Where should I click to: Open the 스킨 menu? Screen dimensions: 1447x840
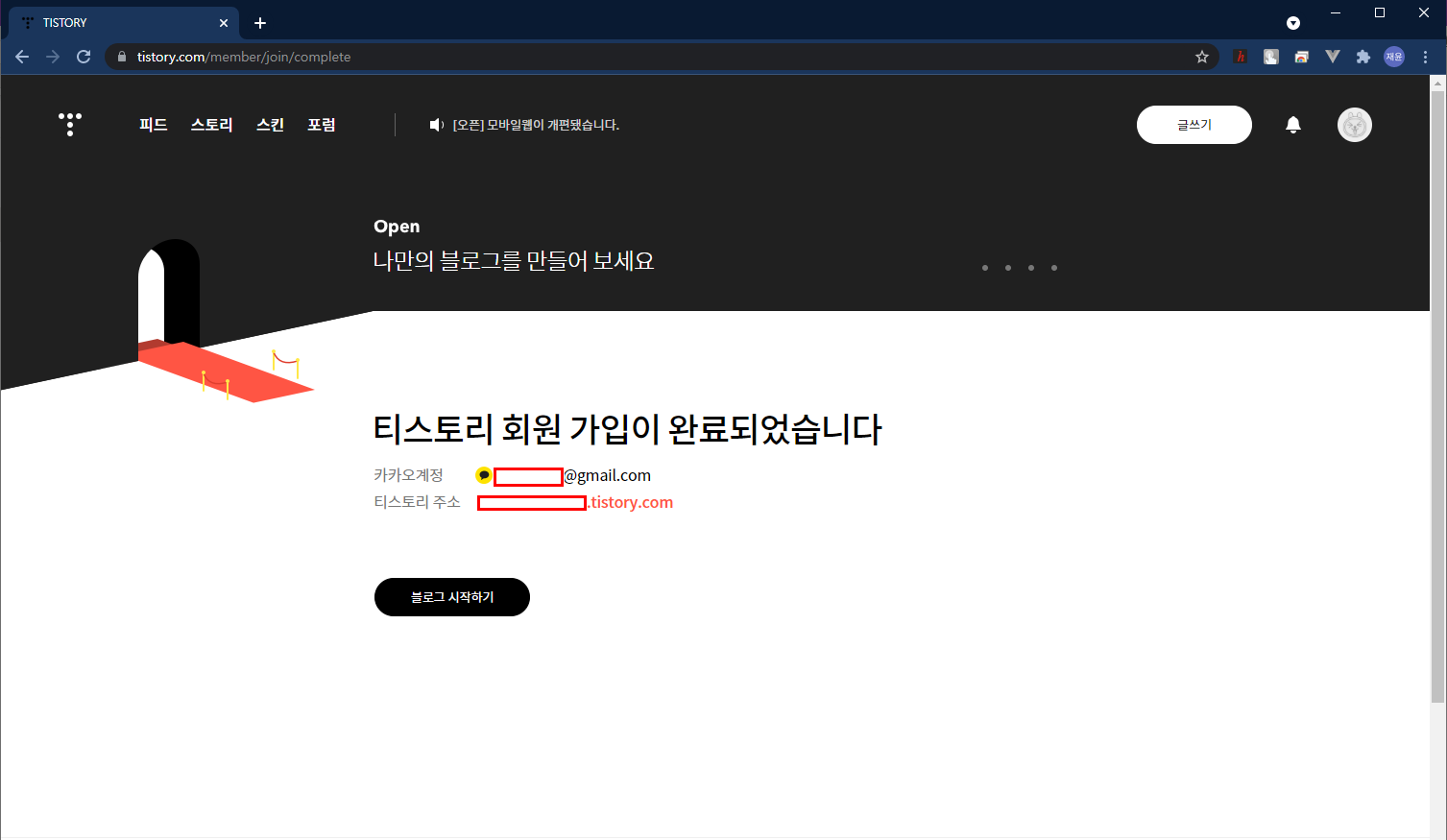tap(271, 125)
